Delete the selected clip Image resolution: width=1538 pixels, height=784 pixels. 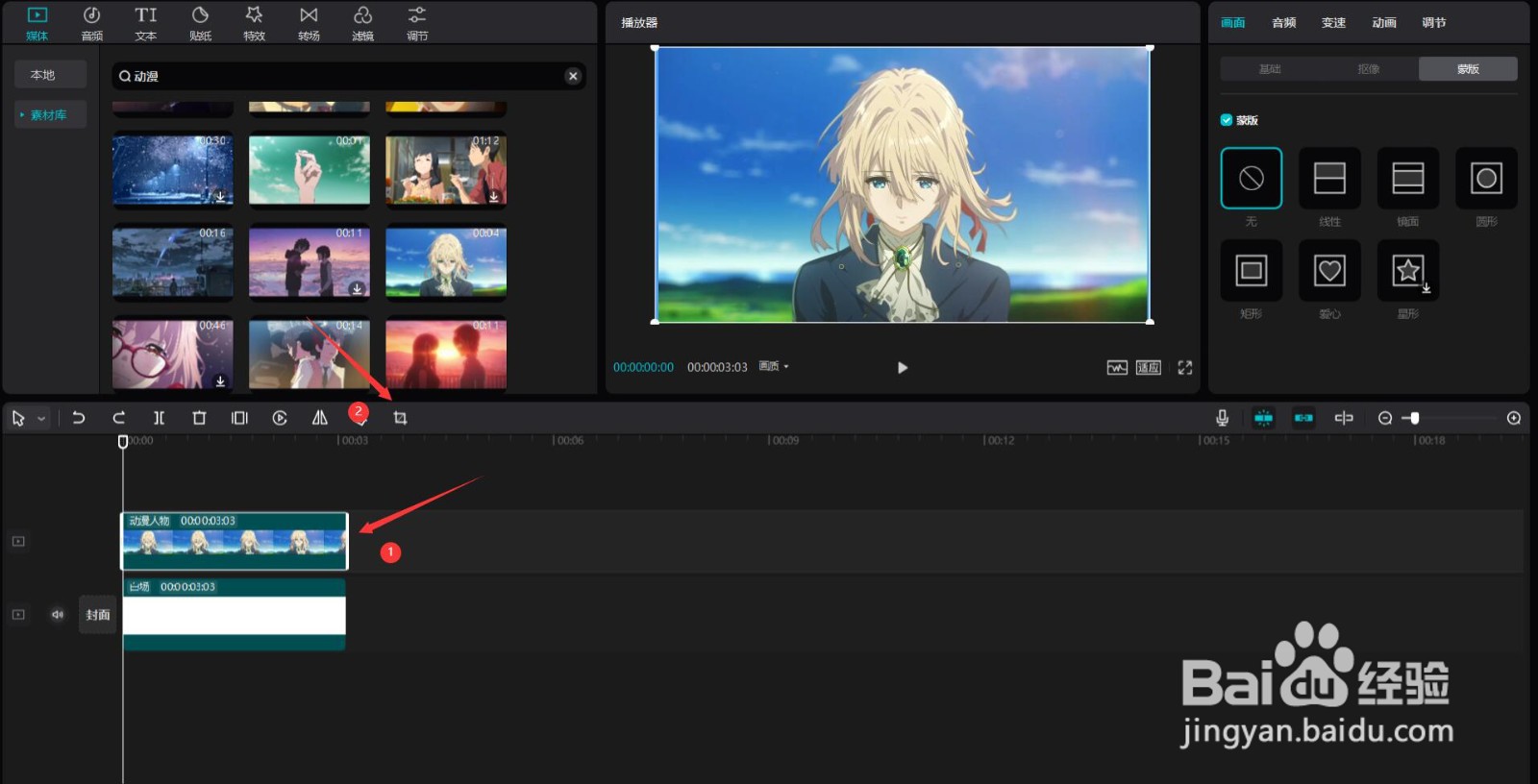tap(199, 418)
